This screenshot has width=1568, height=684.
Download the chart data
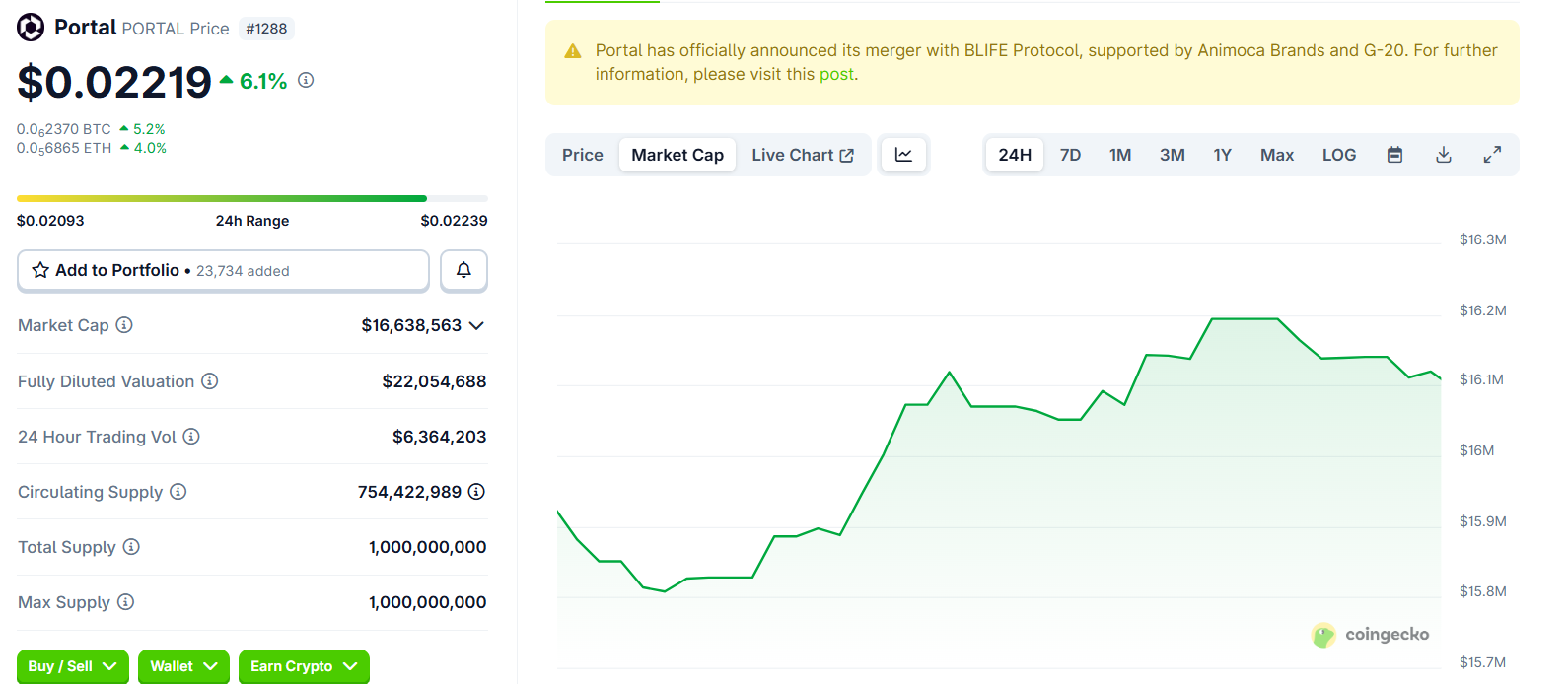coord(1443,155)
